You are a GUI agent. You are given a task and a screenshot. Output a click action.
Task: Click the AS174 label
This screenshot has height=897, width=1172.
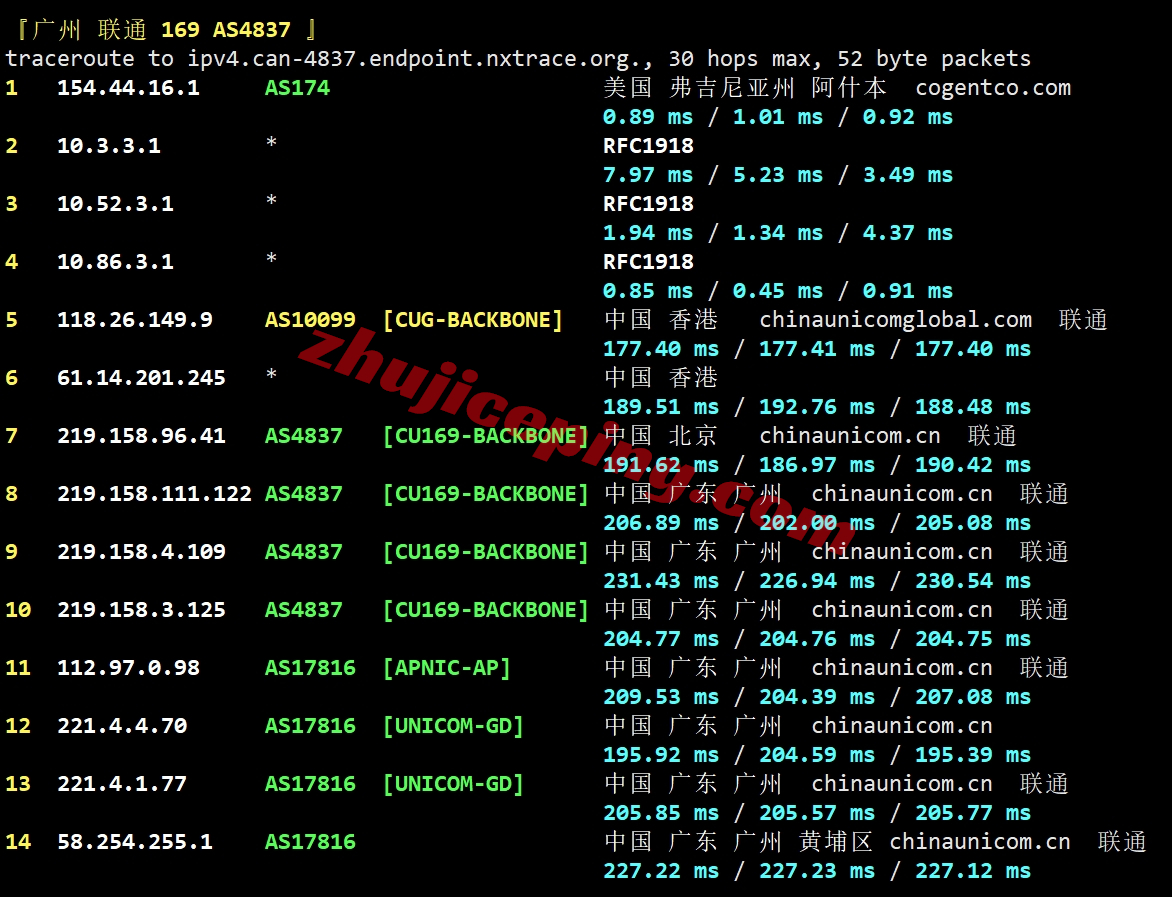tap(297, 88)
